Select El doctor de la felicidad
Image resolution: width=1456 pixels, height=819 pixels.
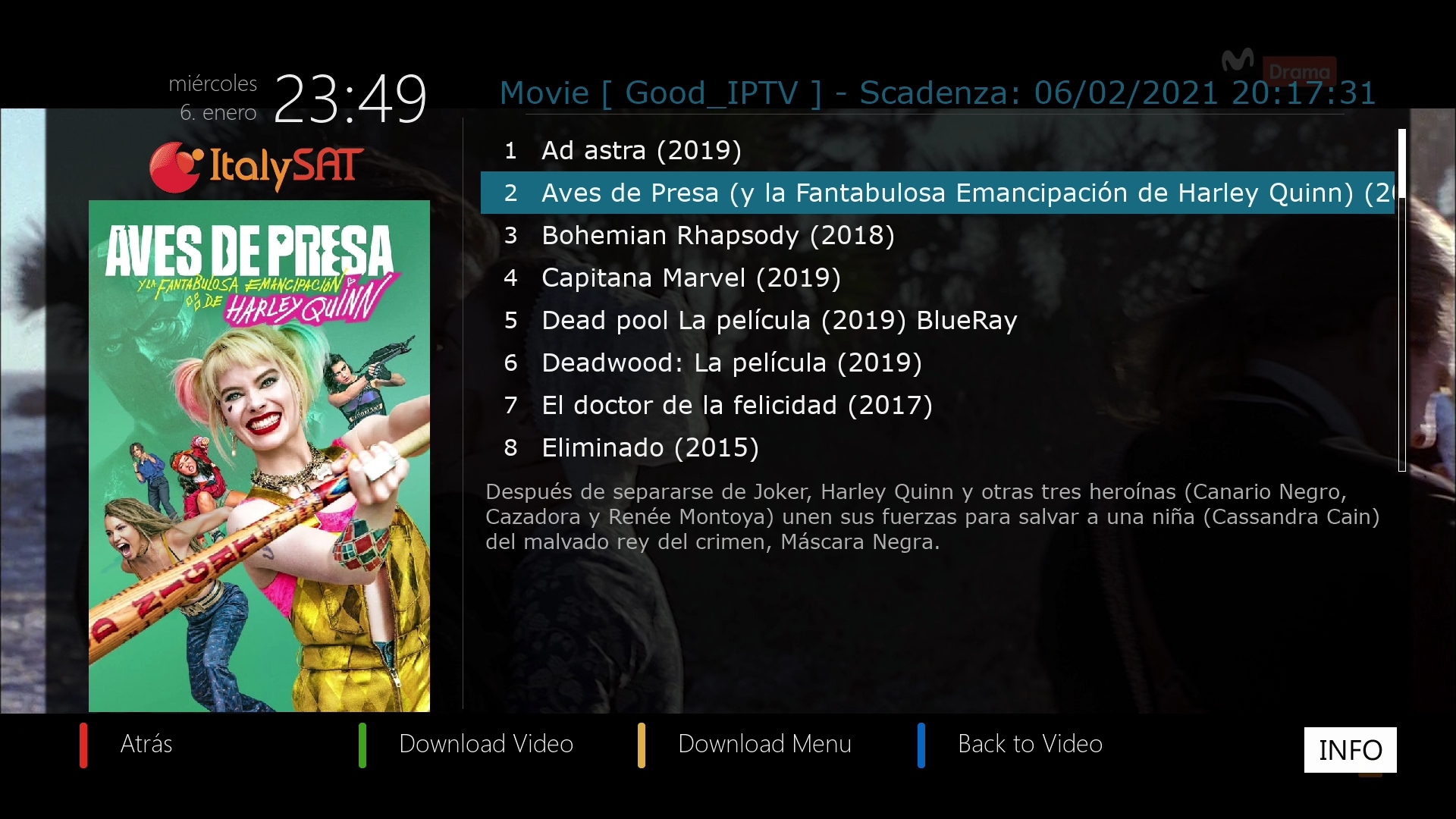click(x=937, y=405)
